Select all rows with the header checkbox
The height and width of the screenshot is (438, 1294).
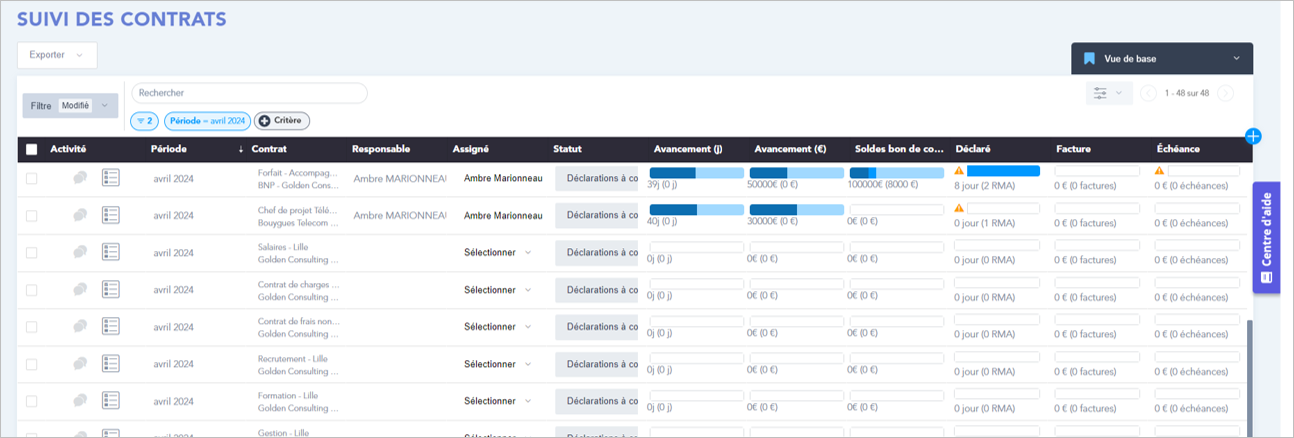coord(32,149)
